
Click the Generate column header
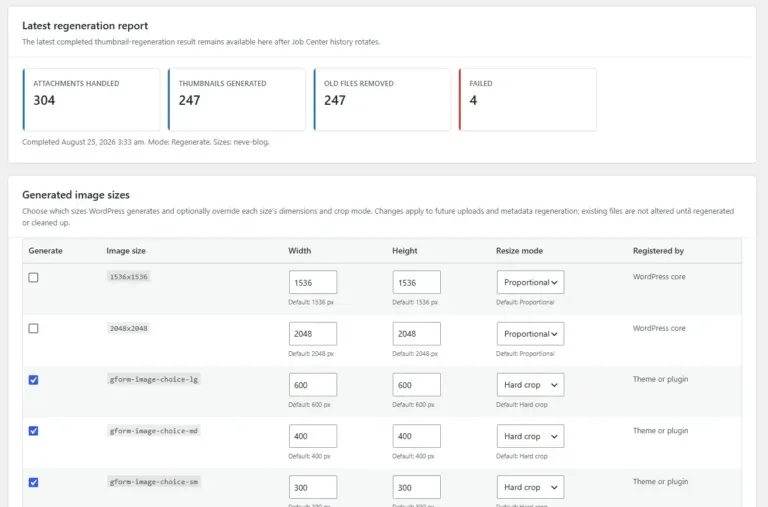[46, 250]
